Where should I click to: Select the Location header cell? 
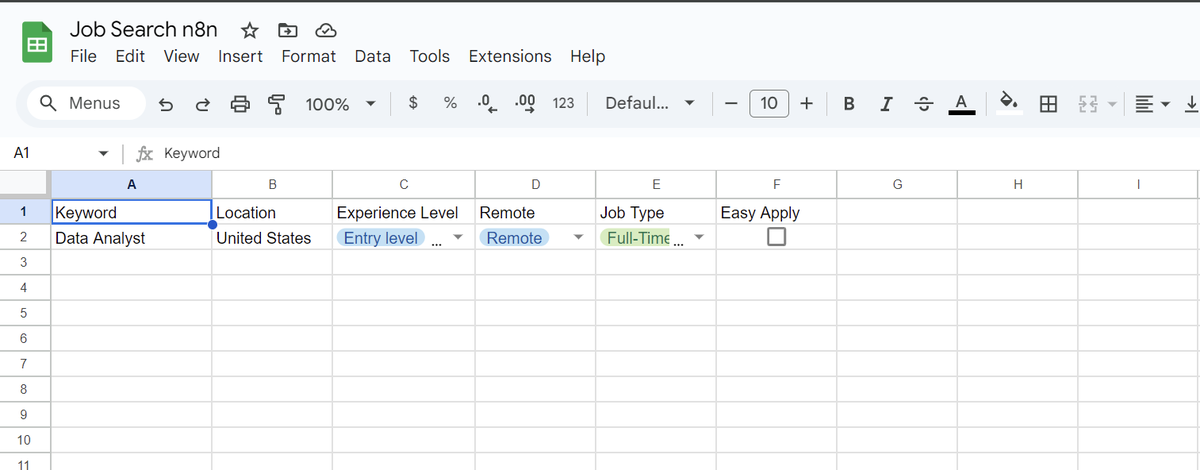272,212
